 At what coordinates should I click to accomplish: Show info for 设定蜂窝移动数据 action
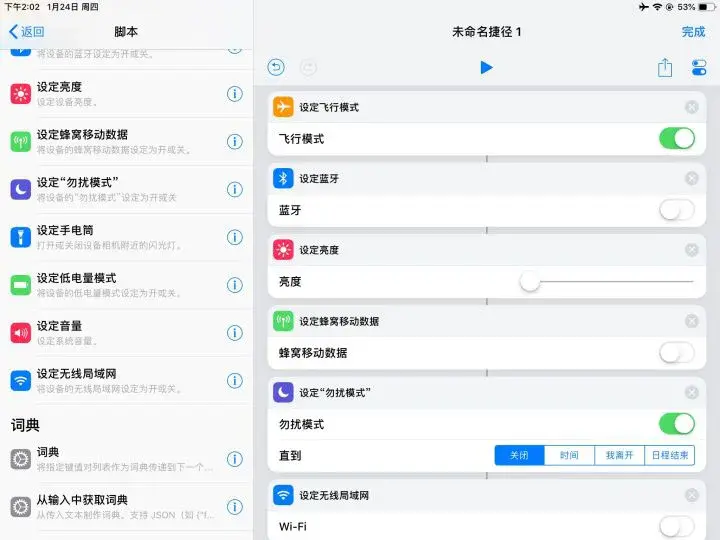pyautogui.click(x=235, y=141)
